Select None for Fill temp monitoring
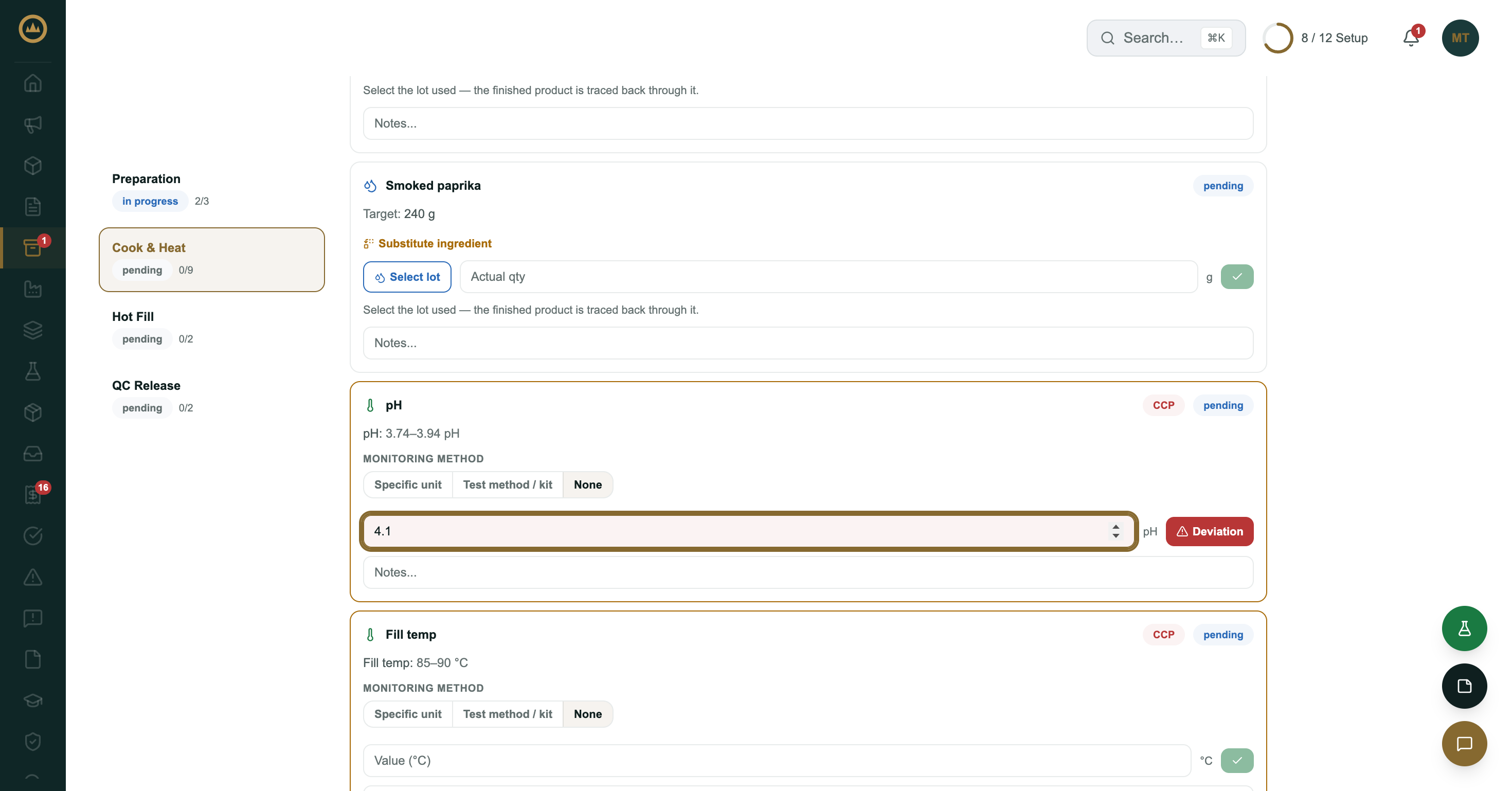This screenshot has height=791, width=1512. pyautogui.click(x=587, y=714)
